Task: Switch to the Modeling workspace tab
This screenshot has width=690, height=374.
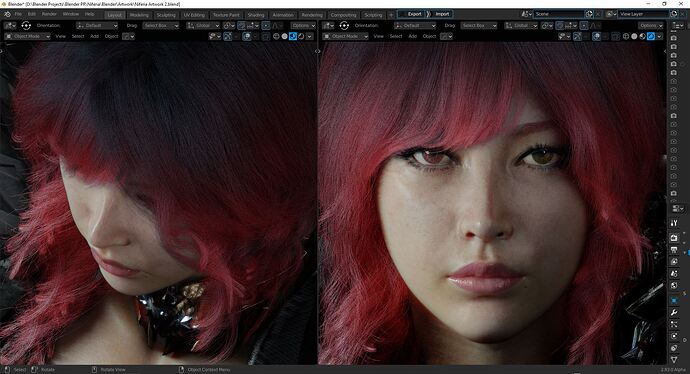Action: [x=139, y=15]
